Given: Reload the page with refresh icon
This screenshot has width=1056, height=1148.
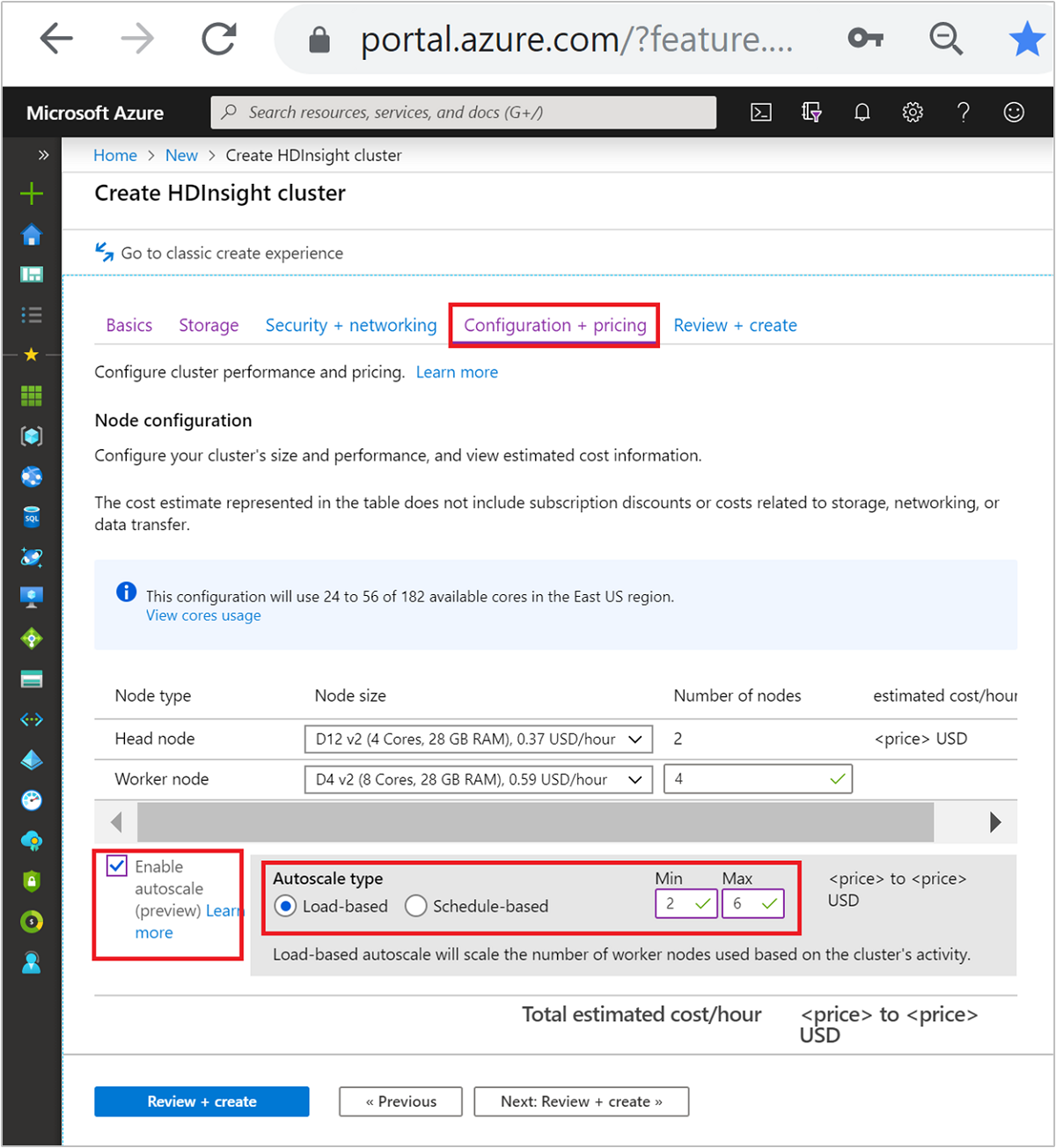Looking at the screenshot, I should click(218, 39).
